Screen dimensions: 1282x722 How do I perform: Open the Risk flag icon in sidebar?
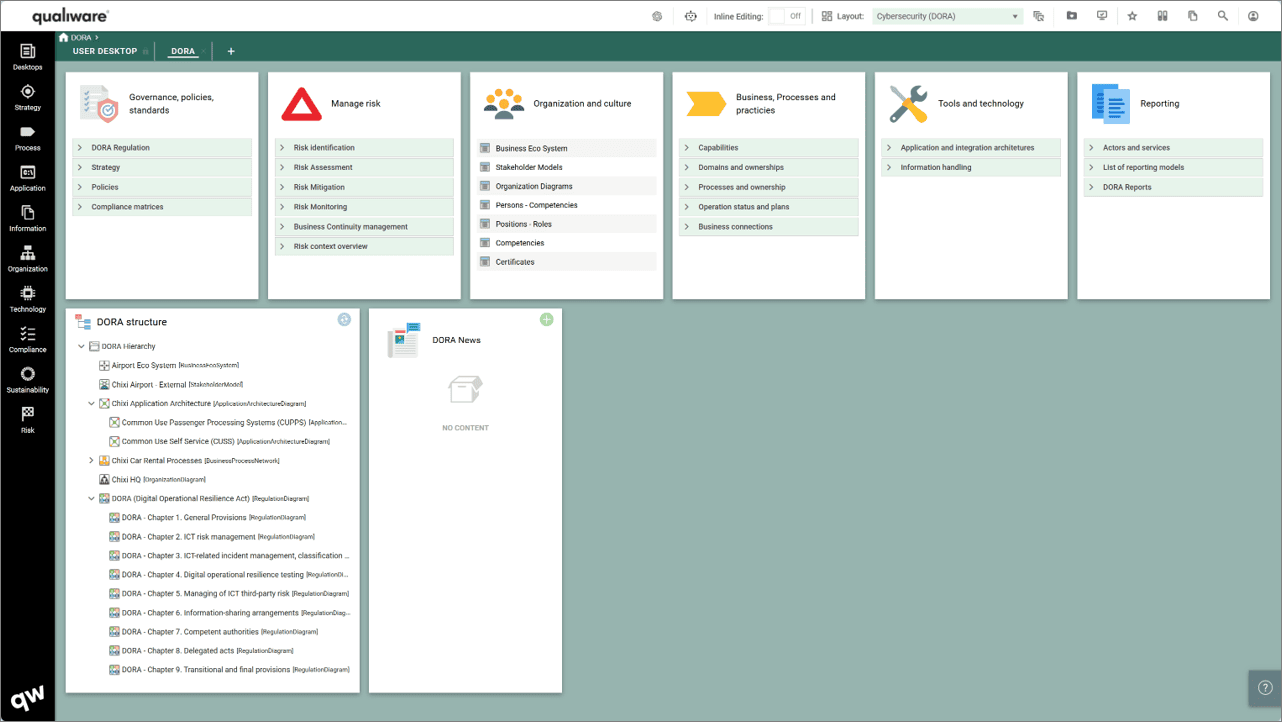[x=27, y=419]
